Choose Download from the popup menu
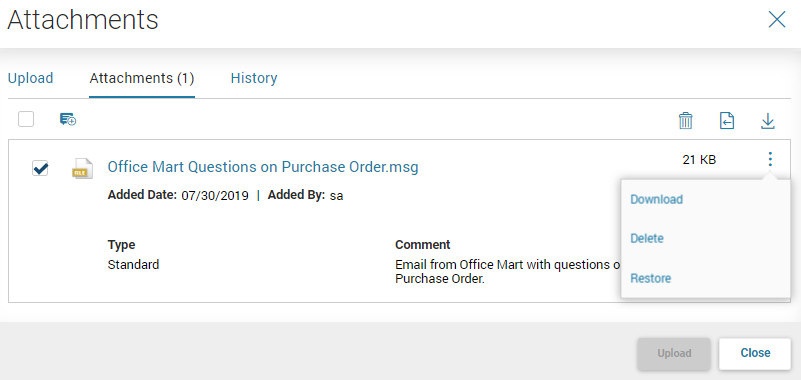Viewport: 801px width, 380px height. (656, 199)
